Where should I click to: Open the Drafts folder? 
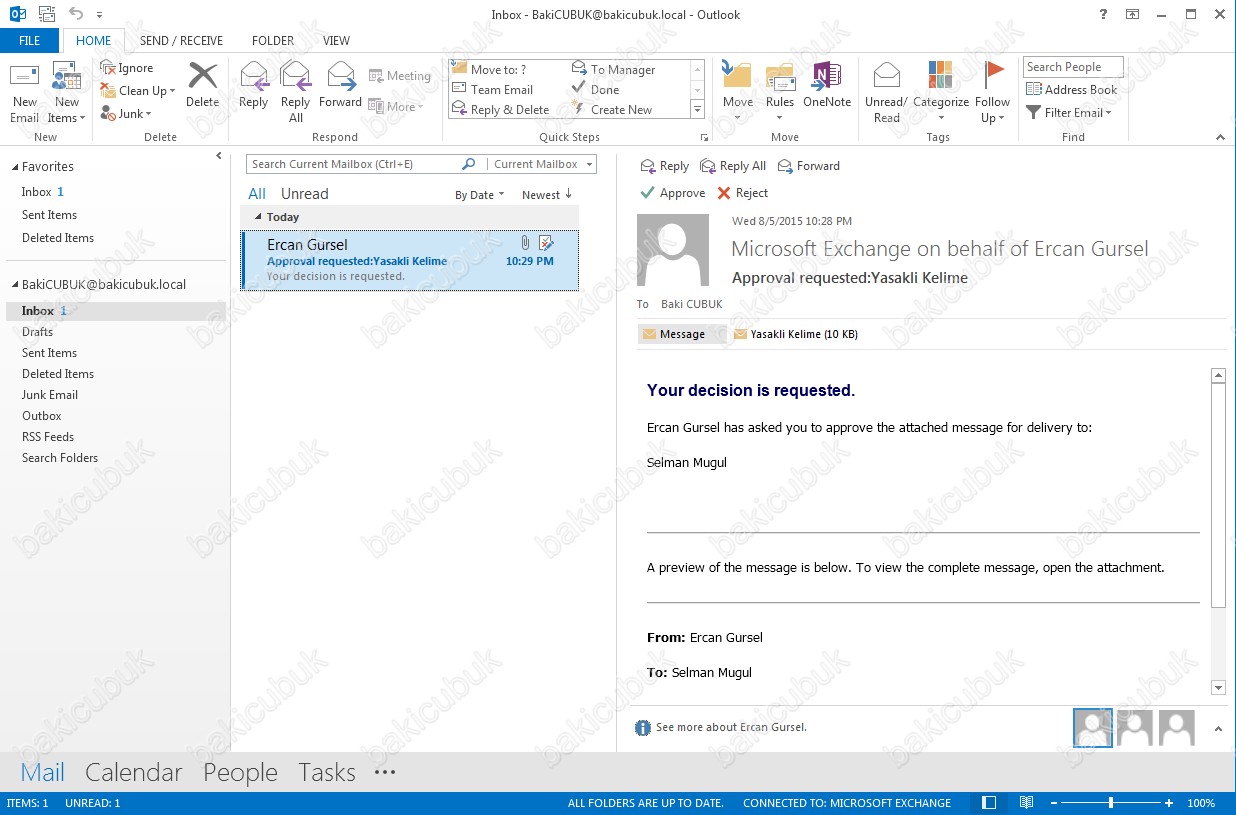click(x=38, y=332)
